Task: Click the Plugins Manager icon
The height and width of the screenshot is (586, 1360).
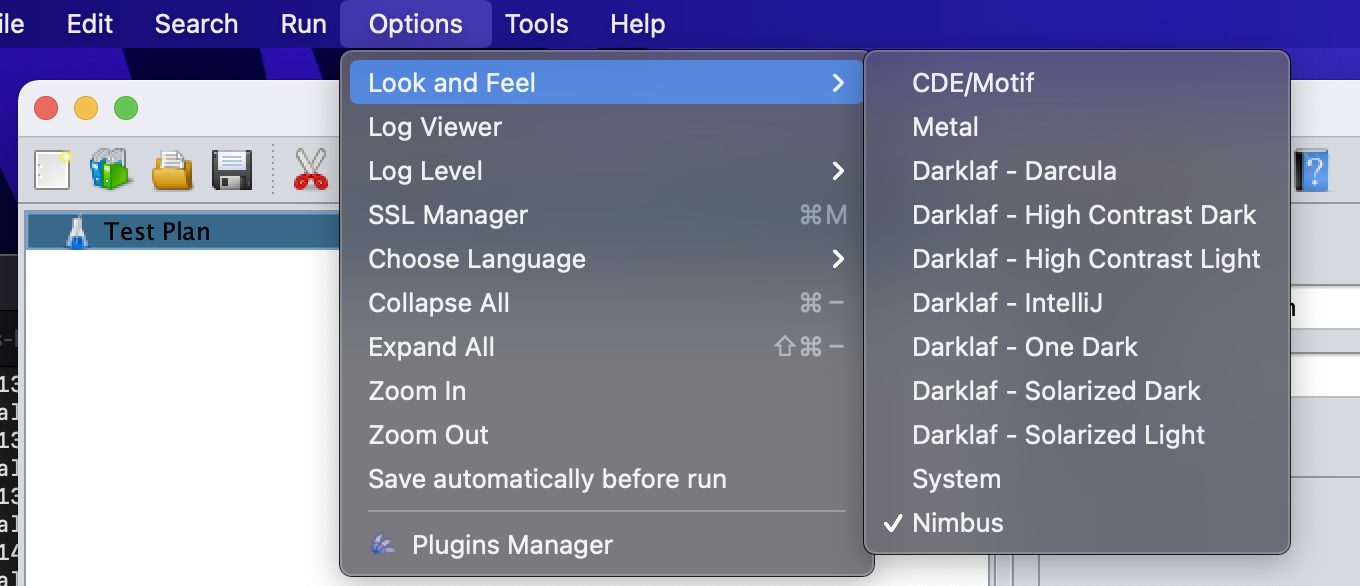Action: 382,545
